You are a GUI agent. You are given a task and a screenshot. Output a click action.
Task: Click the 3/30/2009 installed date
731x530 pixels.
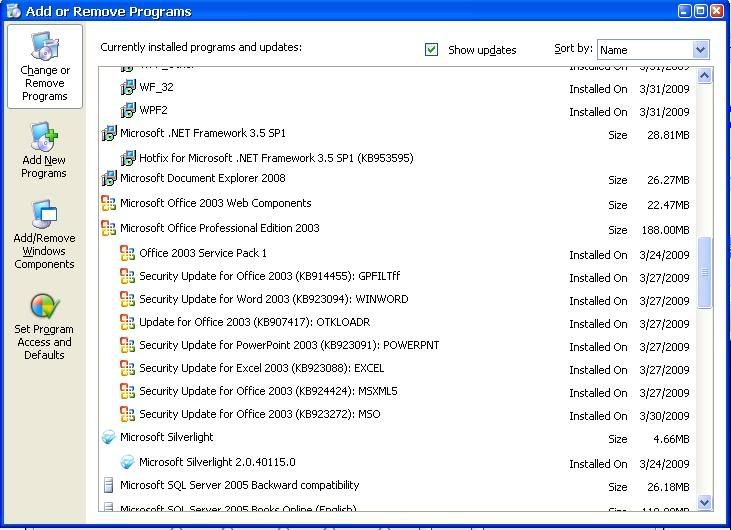[x=664, y=416]
